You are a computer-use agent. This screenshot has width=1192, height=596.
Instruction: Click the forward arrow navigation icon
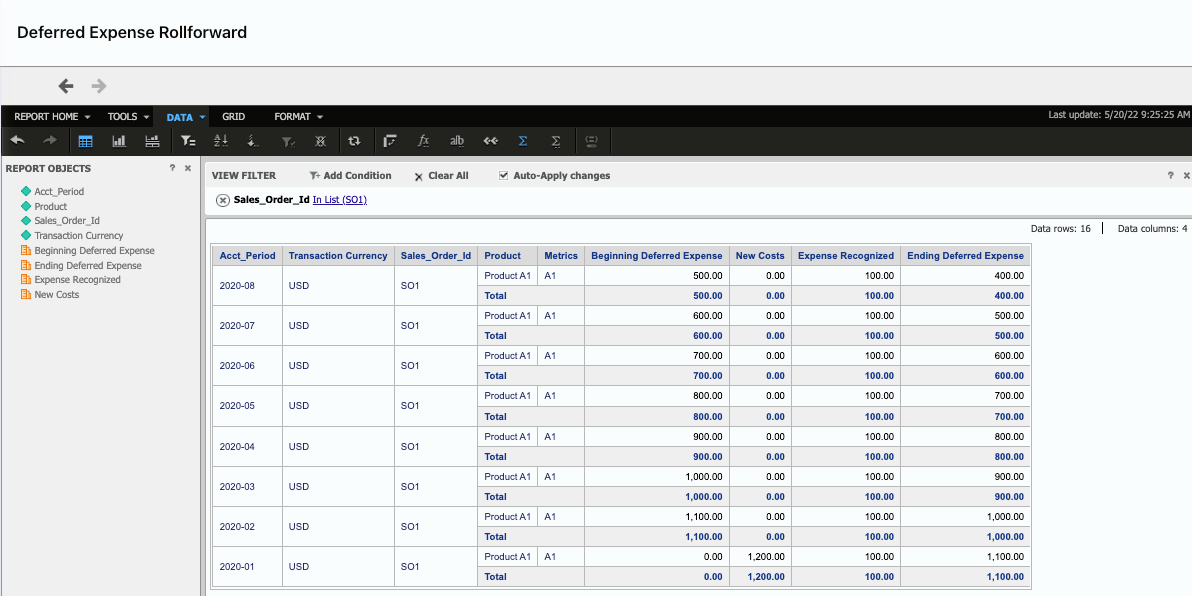point(99,86)
